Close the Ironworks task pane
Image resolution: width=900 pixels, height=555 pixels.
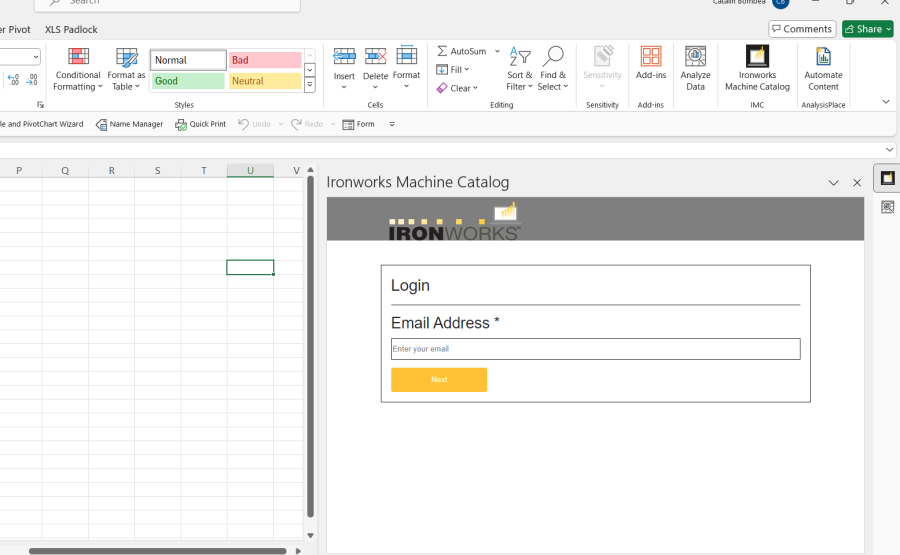(x=857, y=183)
